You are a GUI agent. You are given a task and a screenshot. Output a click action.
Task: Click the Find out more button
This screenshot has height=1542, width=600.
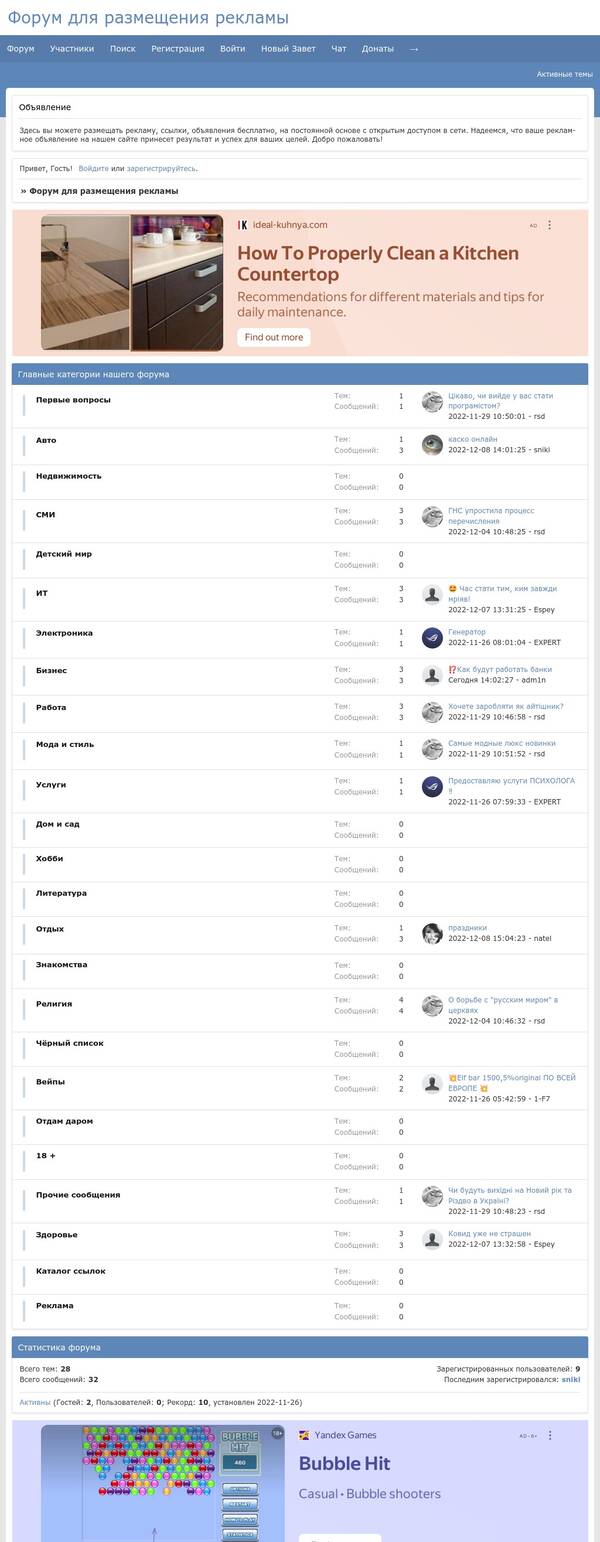coord(274,337)
